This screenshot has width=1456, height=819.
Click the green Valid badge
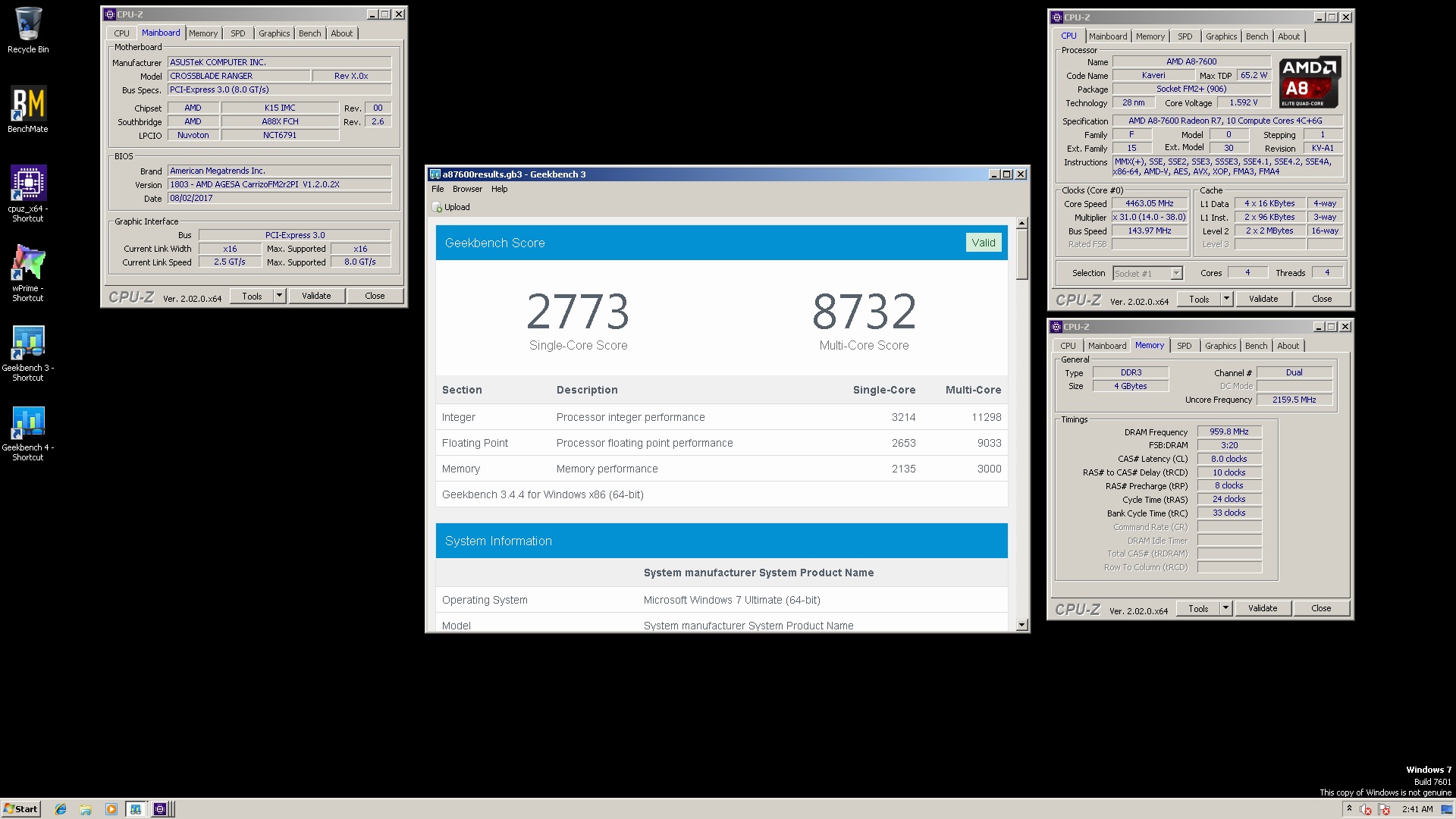984,243
